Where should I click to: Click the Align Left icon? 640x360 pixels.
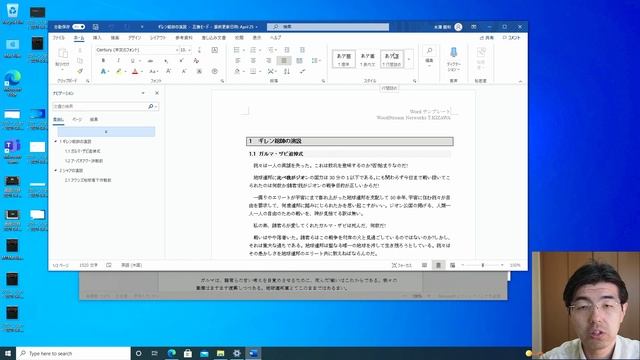point(238,60)
